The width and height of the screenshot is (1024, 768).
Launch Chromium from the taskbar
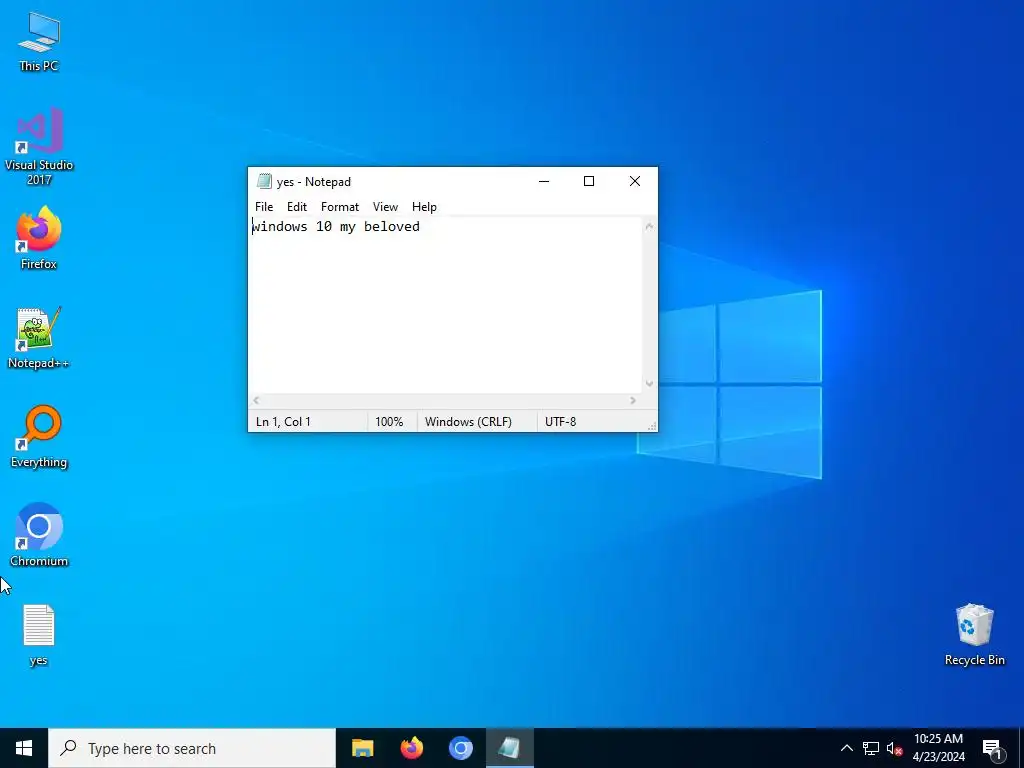click(460, 748)
